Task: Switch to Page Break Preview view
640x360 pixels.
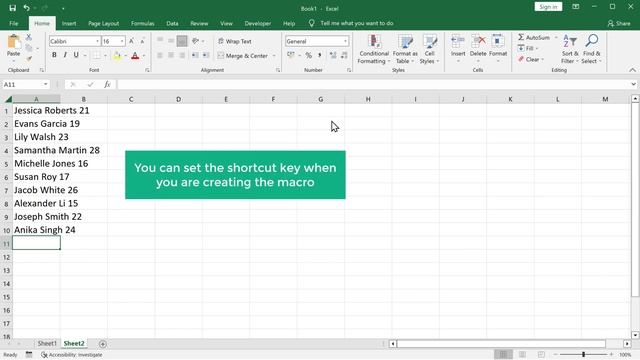Action: click(541, 355)
